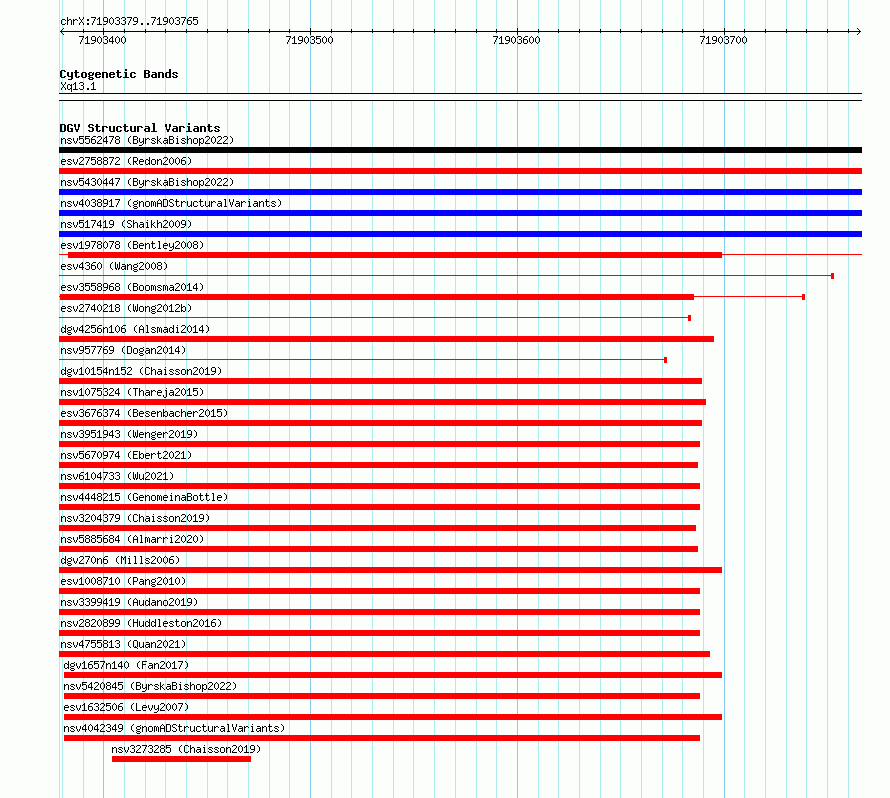The width and height of the screenshot is (890, 798).
Task: Open variant nsv3204379 (Chaisson2019)
Action: (x=135, y=518)
